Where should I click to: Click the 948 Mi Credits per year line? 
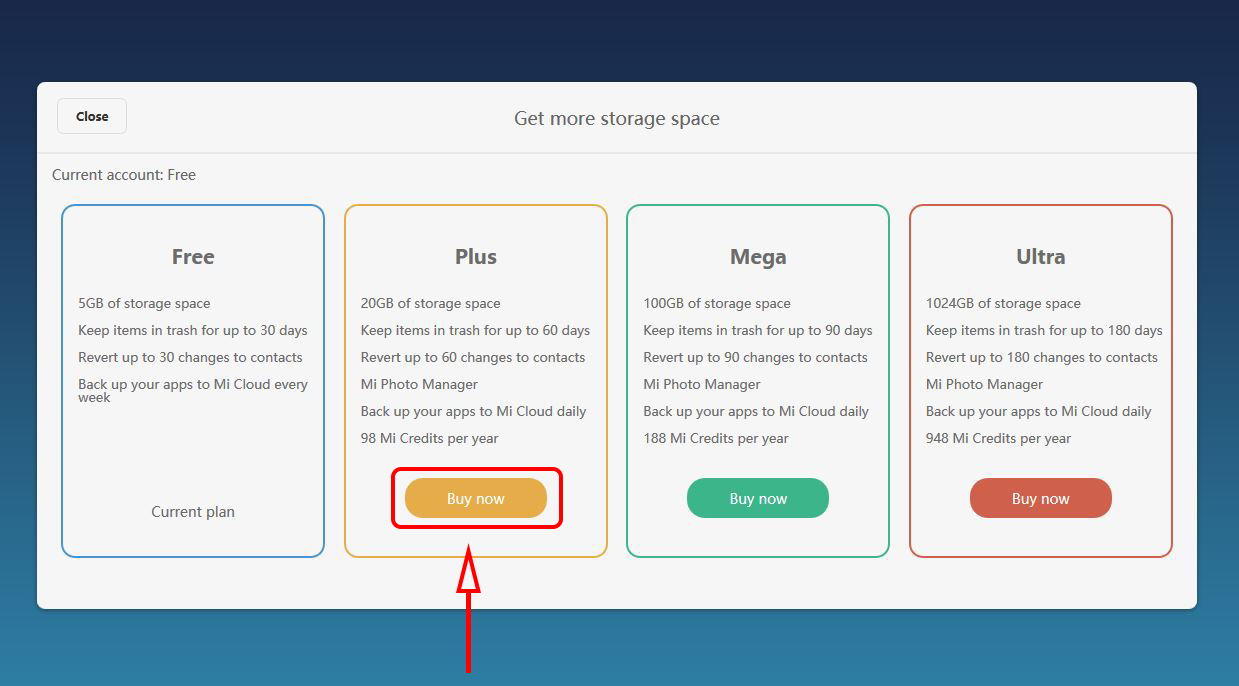coord(998,438)
